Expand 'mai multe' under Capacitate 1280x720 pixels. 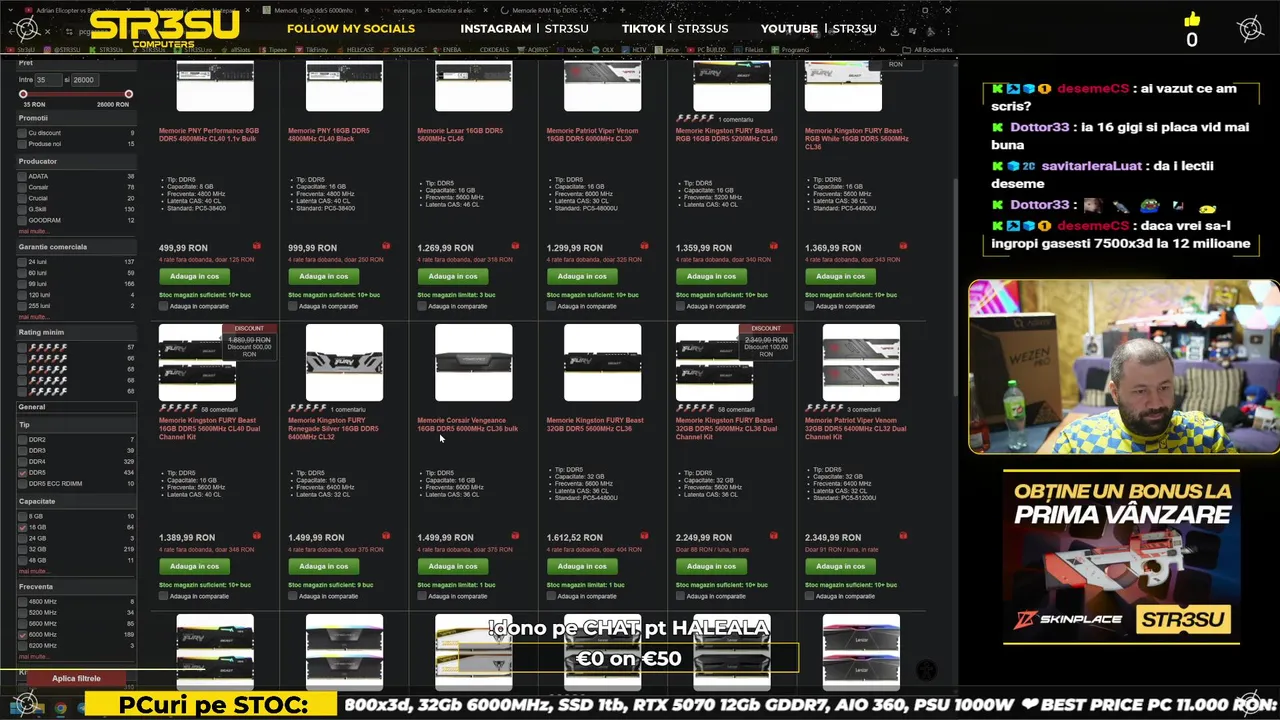[x=32, y=571]
